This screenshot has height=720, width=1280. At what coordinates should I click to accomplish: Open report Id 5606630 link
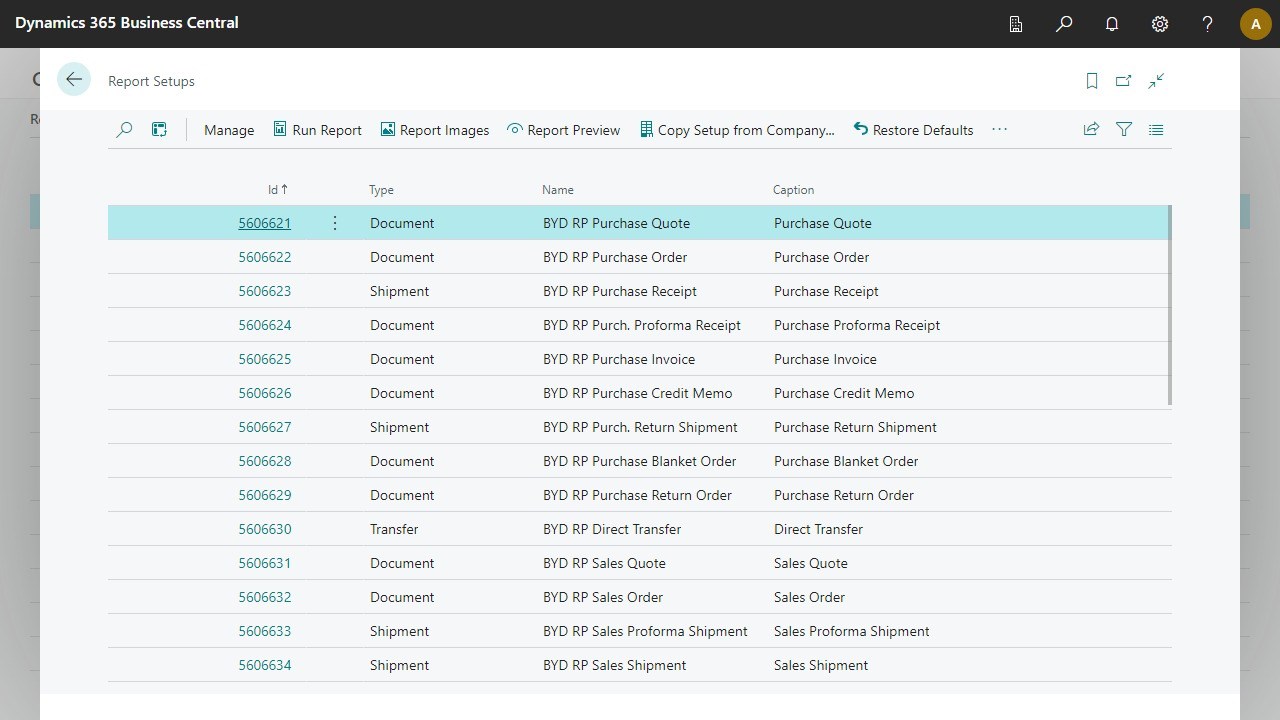click(x=264, y=529)
